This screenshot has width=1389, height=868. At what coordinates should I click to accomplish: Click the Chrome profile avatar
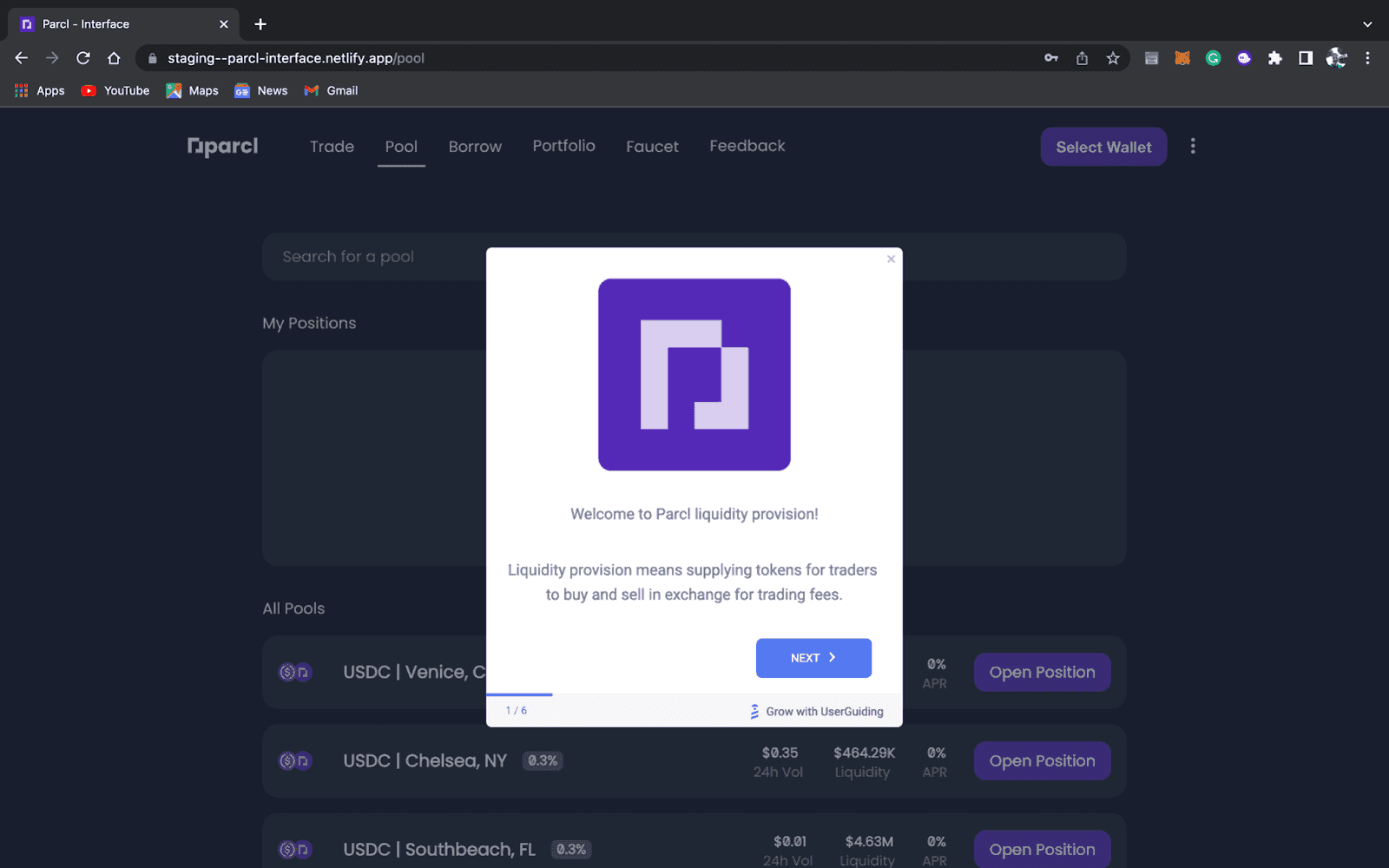pyautogui.click(x=1337, y=58)
